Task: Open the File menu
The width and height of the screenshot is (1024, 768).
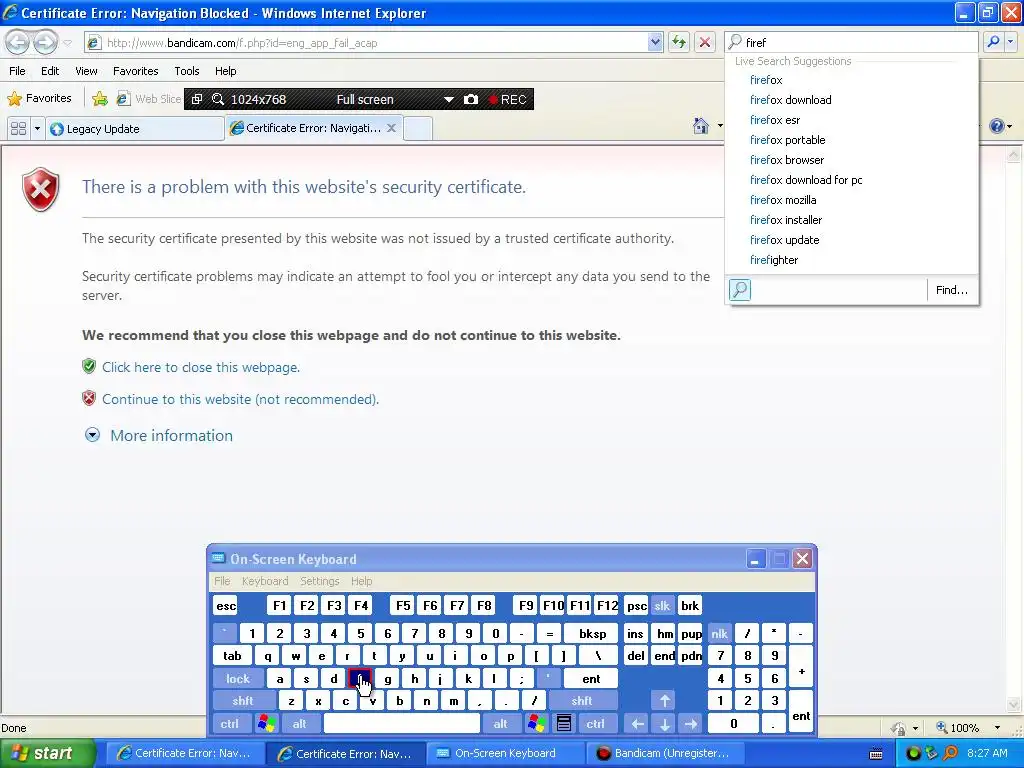Action: click(18, 71)
